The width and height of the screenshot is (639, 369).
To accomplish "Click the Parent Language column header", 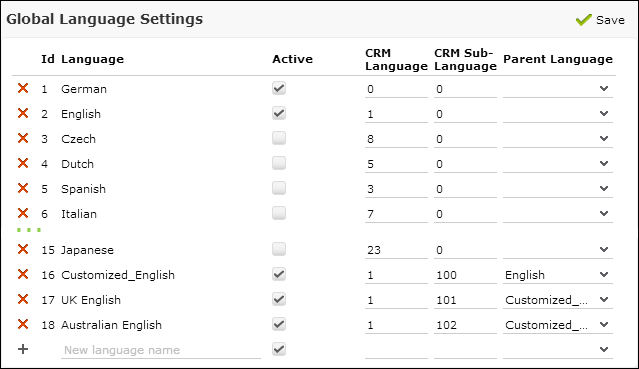I will 558,59.
